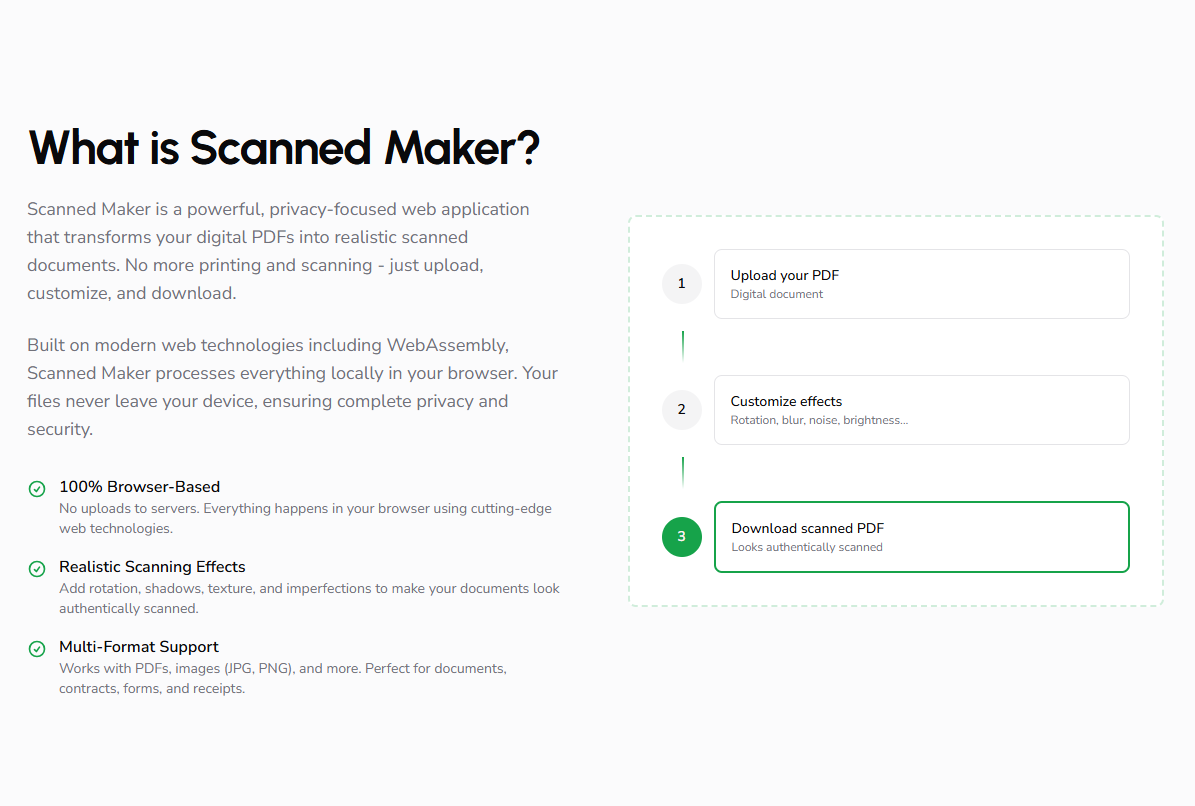
Task: Click the "Looks authentically scanned" card subtitle
Action: click(807, 547)
